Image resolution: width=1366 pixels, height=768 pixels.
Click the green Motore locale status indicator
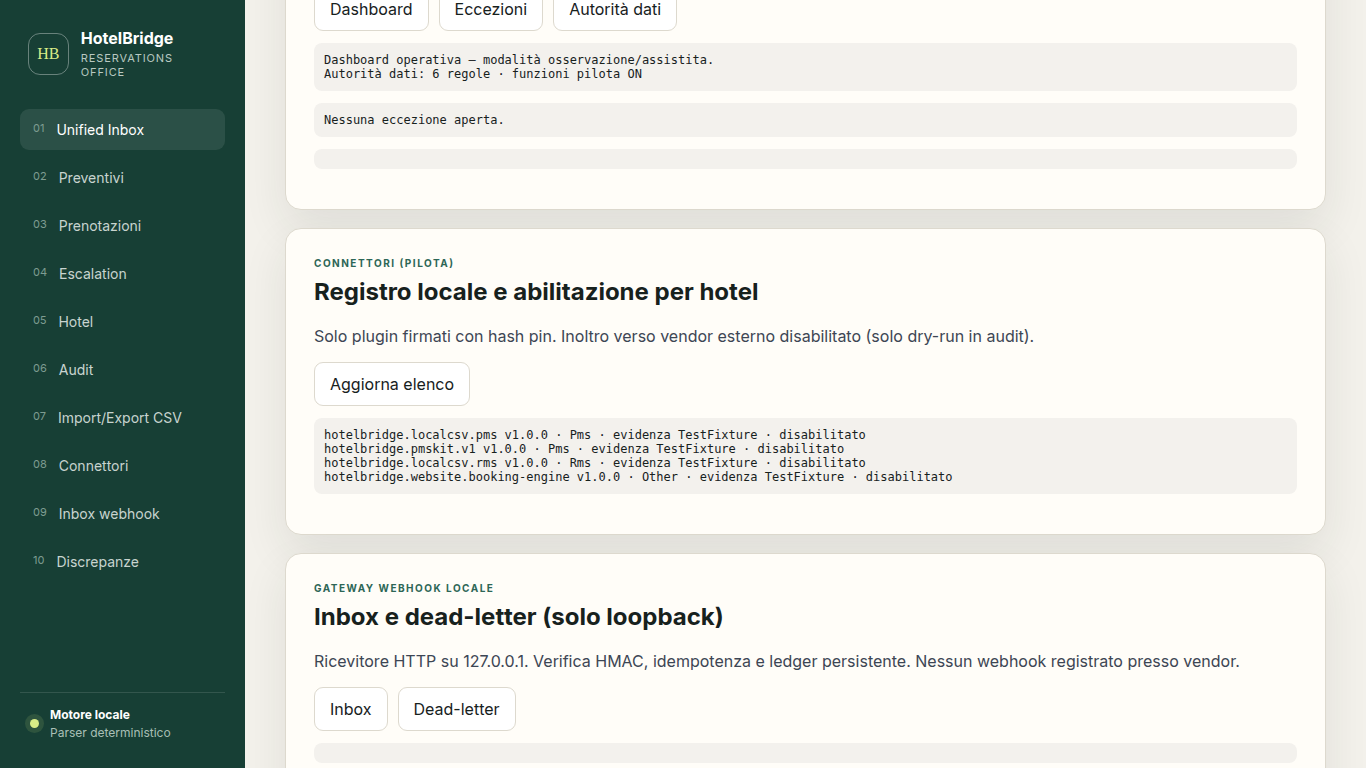[x=34, y=723]
